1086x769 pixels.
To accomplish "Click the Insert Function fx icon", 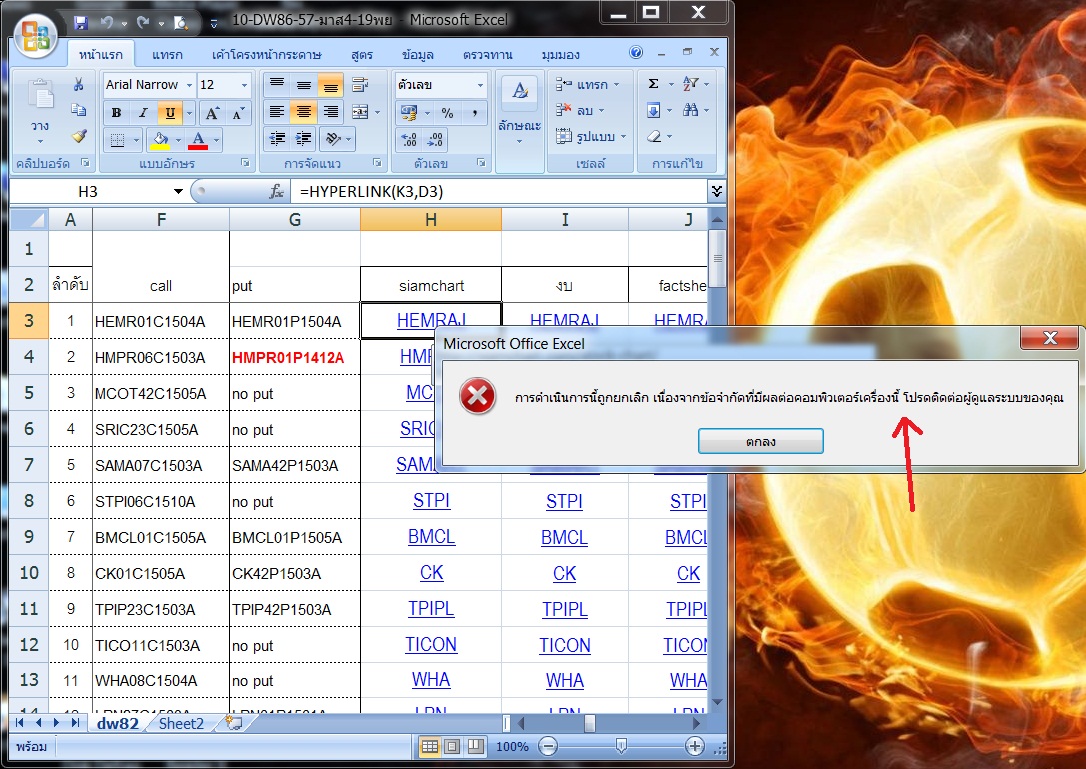I will (276, 192).
